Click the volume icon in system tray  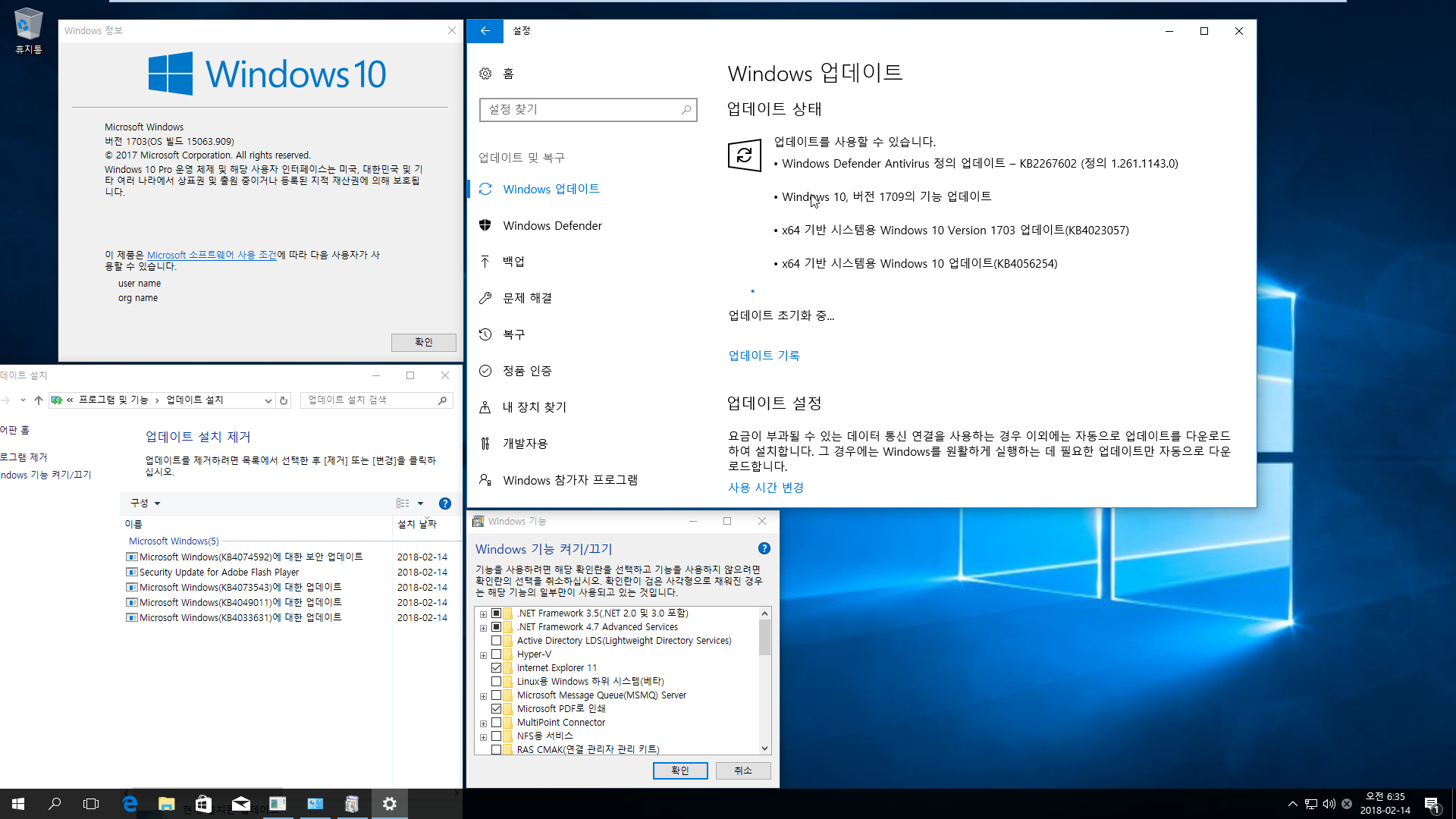1329,804
